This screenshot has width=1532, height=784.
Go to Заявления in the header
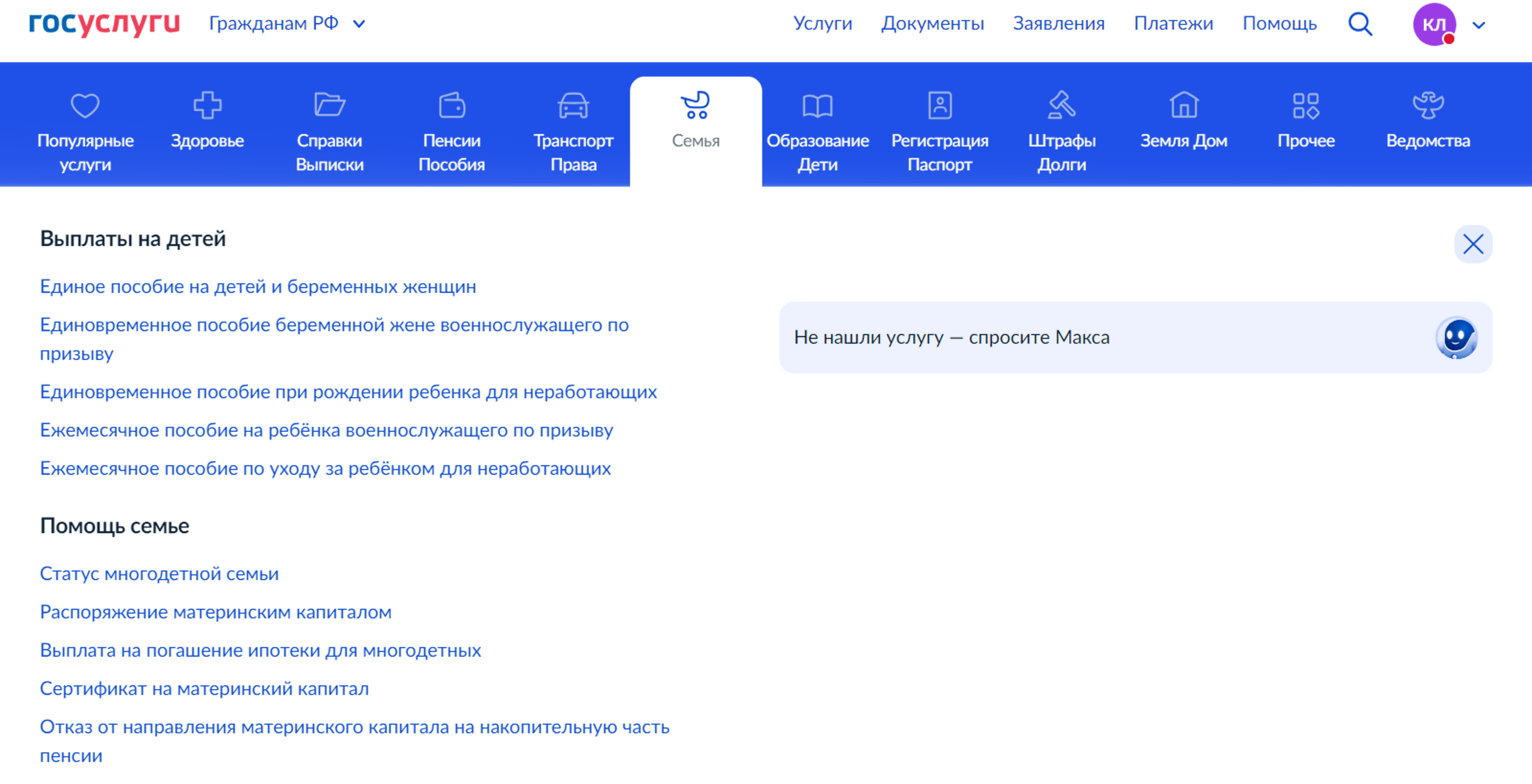point(1059,23)
